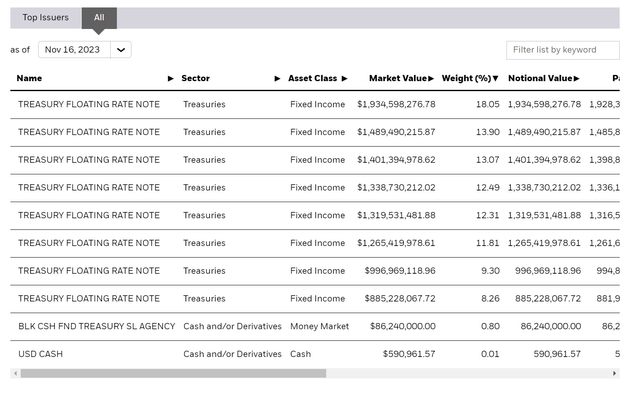
Task: Click the horizontal scrollbar left arrow
Action: [x=16, y=373]
